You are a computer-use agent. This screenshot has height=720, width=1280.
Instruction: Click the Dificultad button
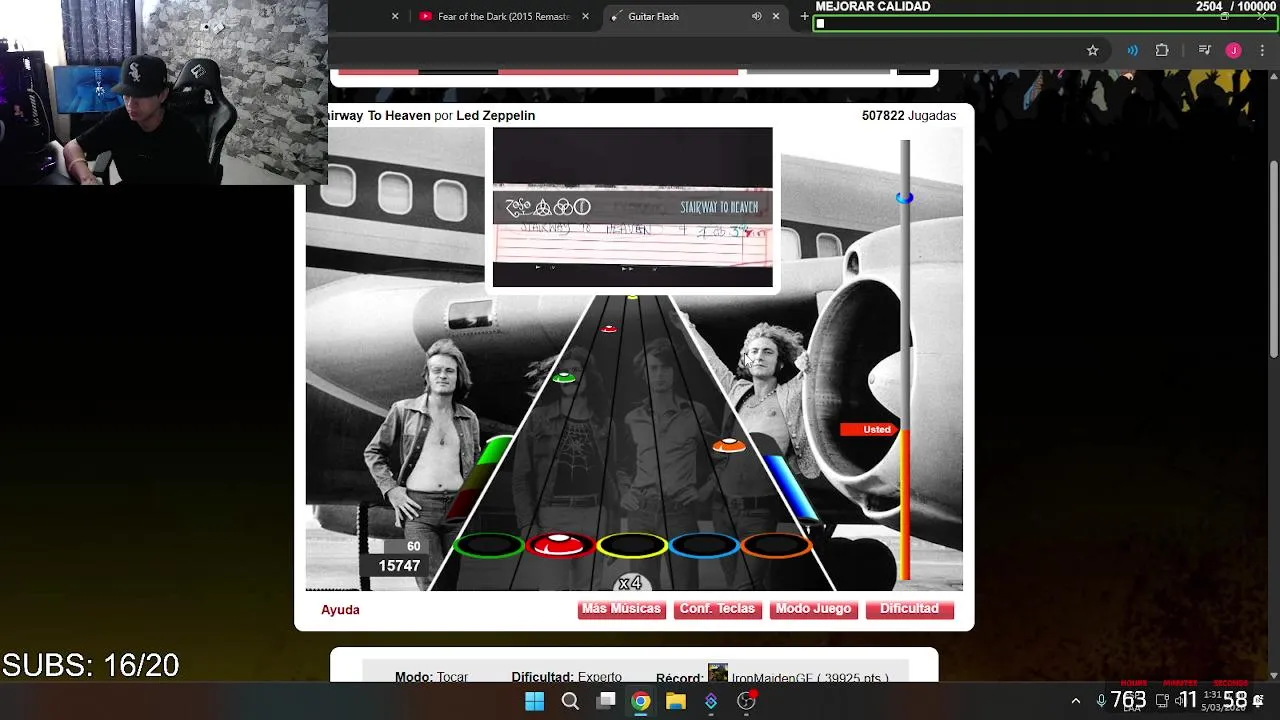click(x=909, y=609)
